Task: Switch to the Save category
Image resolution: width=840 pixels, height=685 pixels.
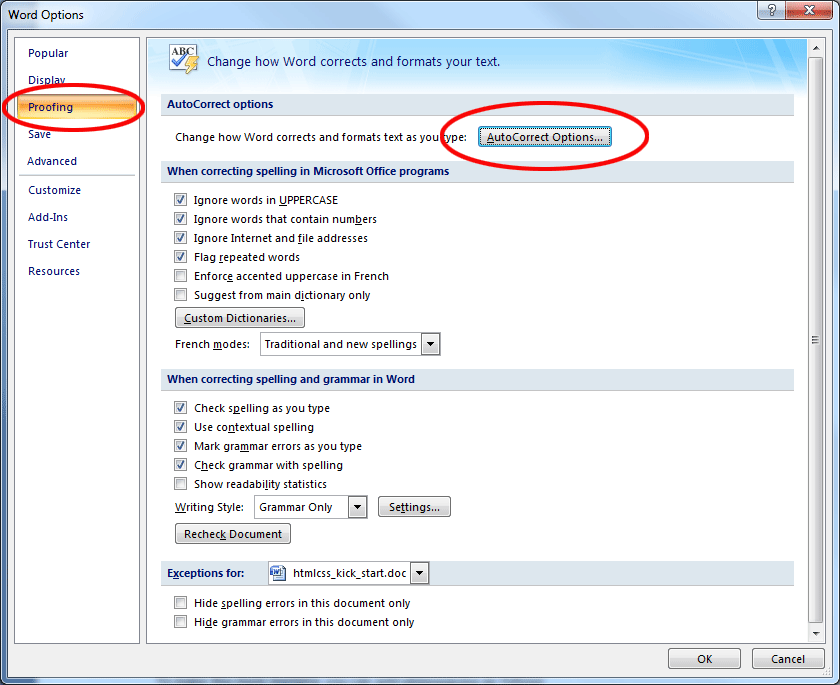Action: tap(40, 134)
